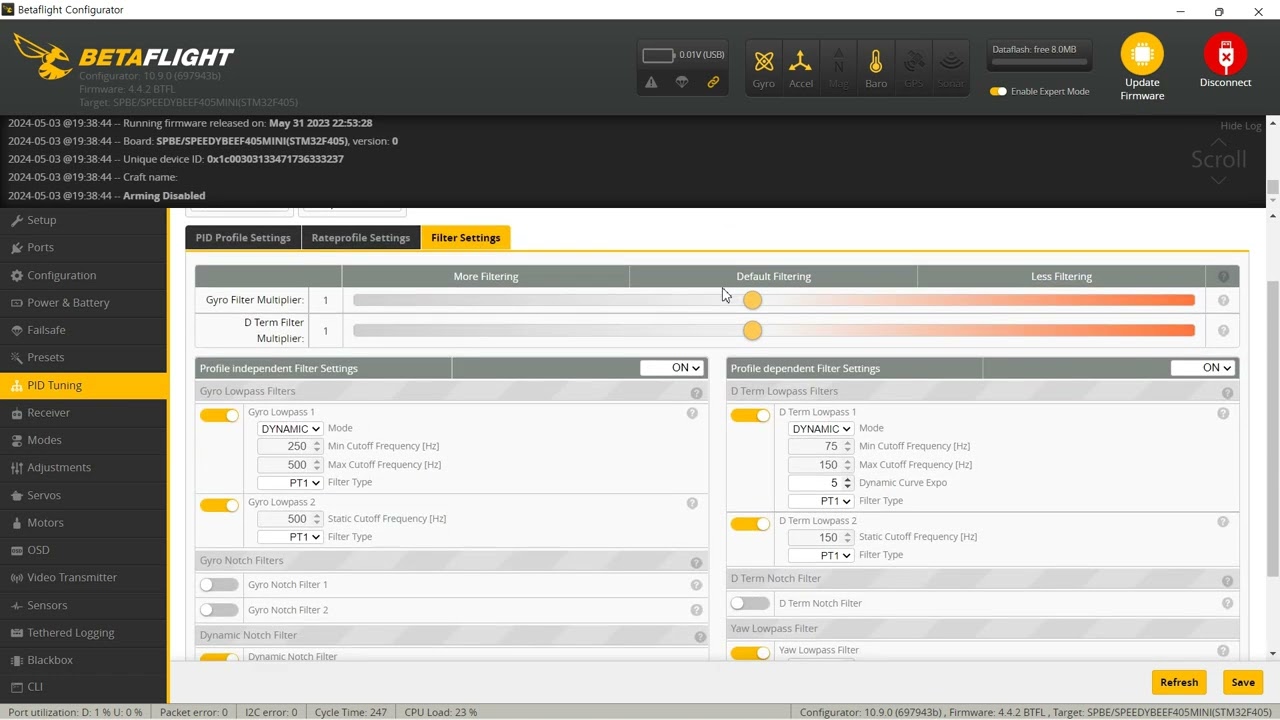Open D Term Lowpass 2 Filter Type dropdown
This screenshot has height=720, width=1280.
(821, 555)
